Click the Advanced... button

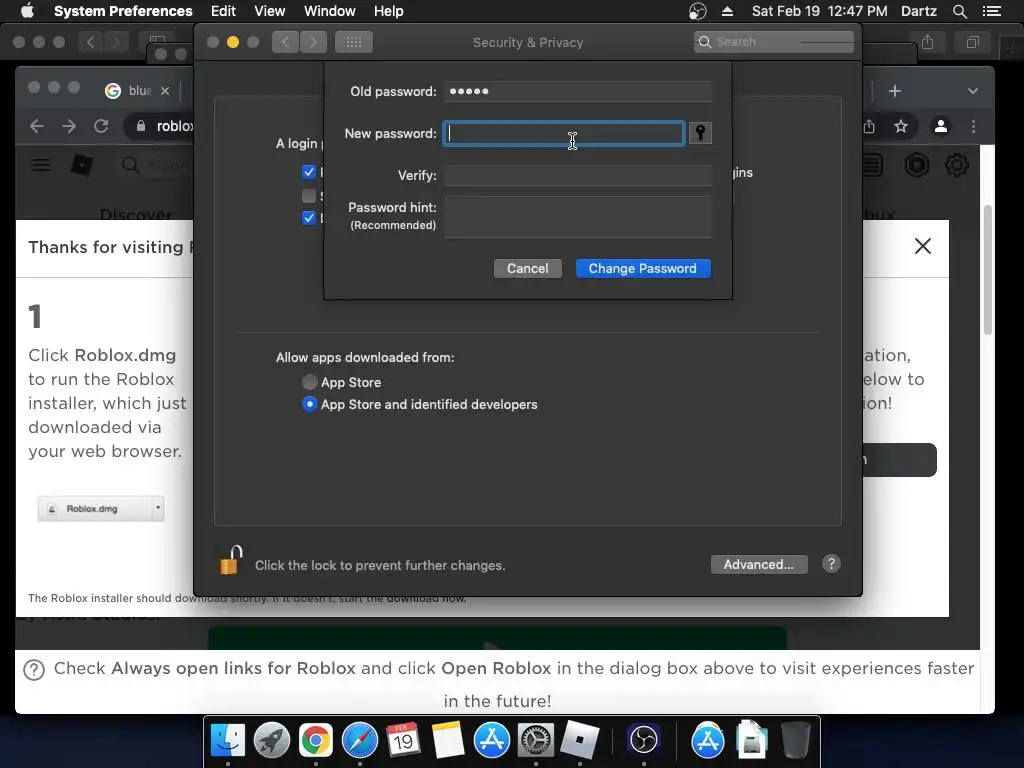coord(759,564)
